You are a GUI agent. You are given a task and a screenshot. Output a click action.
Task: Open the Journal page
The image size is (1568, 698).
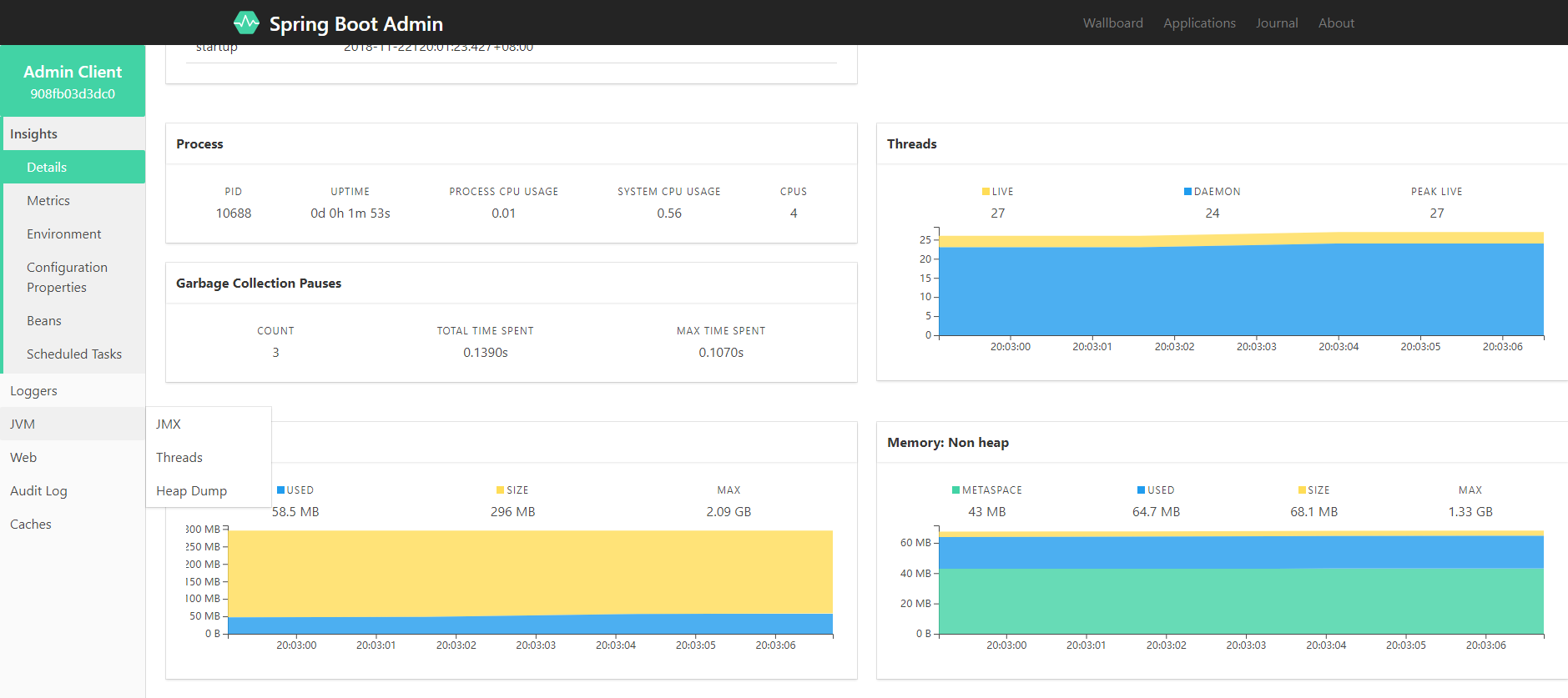click(x=1277, y=23)
